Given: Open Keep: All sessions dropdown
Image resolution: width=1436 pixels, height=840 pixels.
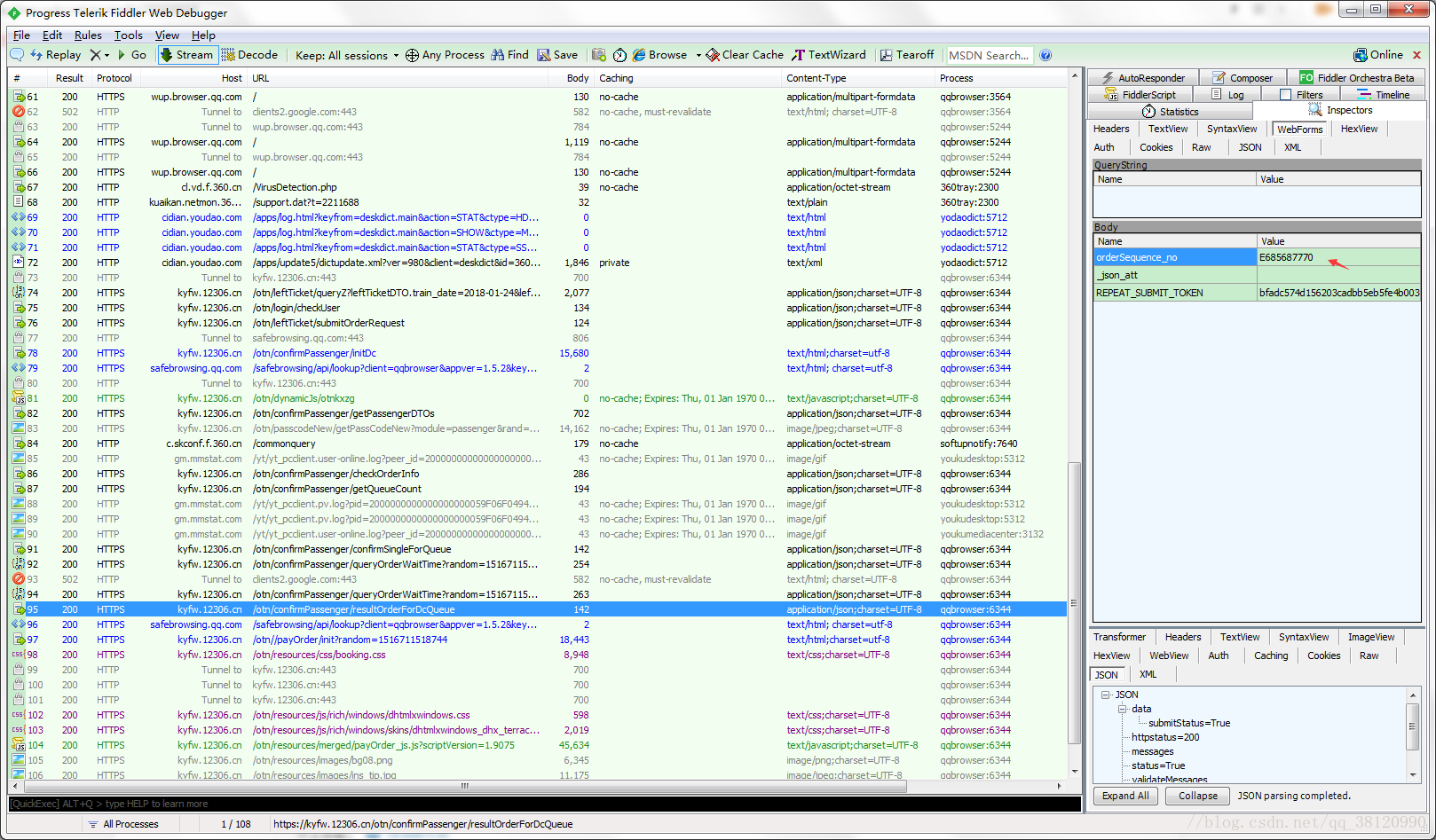Looking at the screenshot, I should click(x=347, y=55).
